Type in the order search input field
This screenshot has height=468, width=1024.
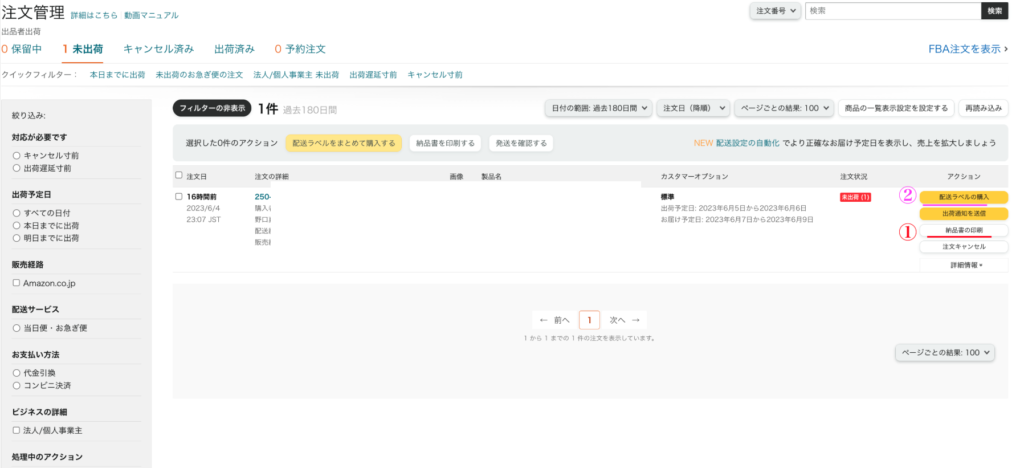891,10
